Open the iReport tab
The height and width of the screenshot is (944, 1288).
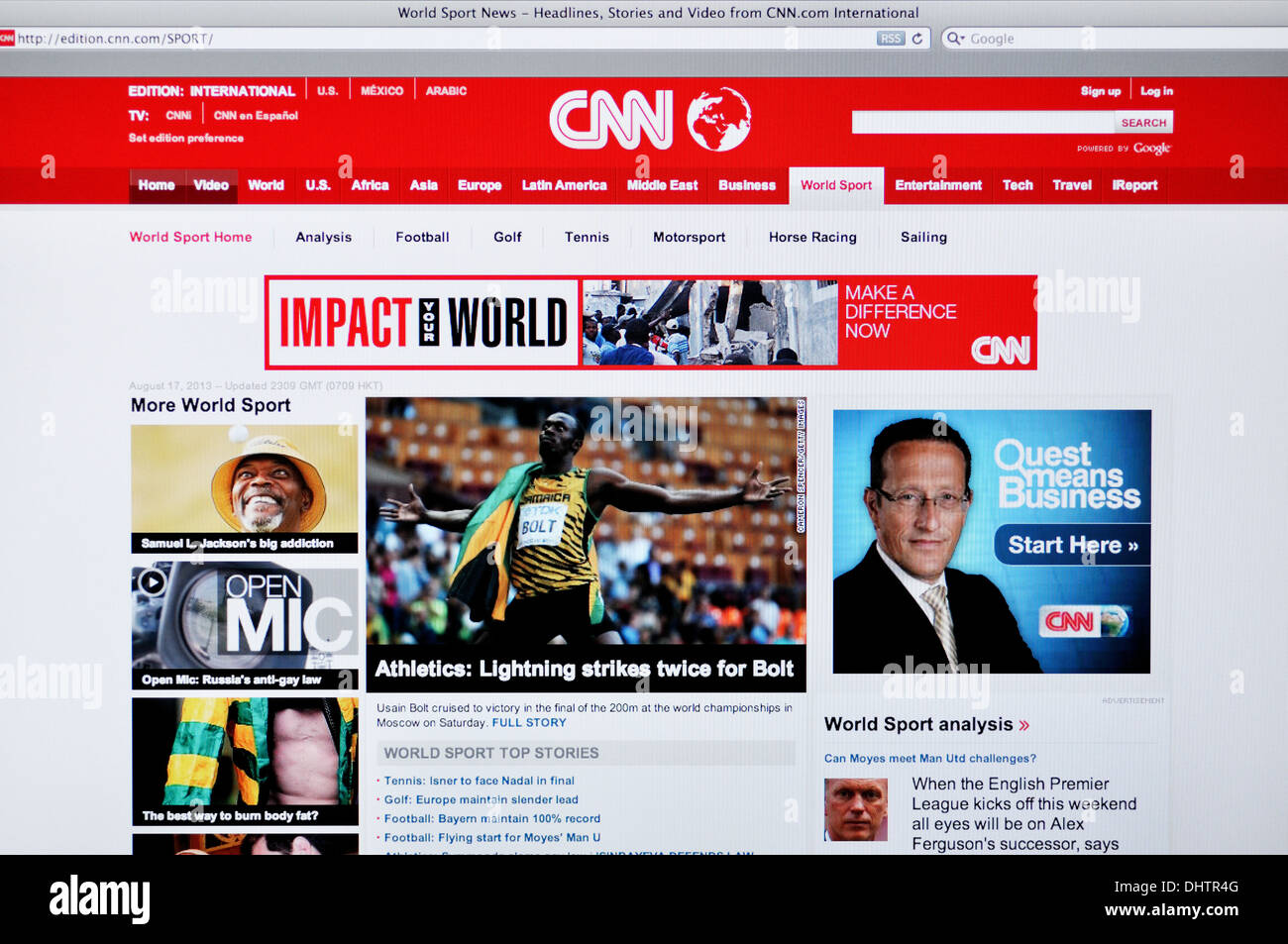[1134, 185]
